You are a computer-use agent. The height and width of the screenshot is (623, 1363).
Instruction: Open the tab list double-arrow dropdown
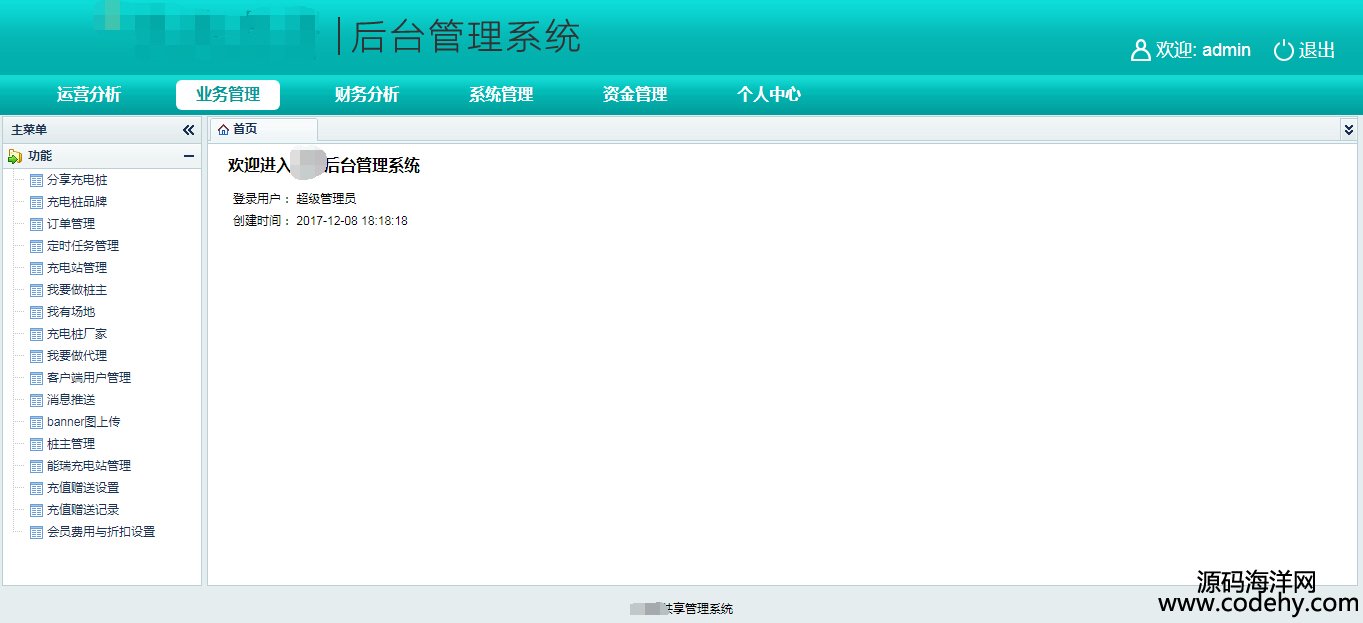coord(1348,130)
